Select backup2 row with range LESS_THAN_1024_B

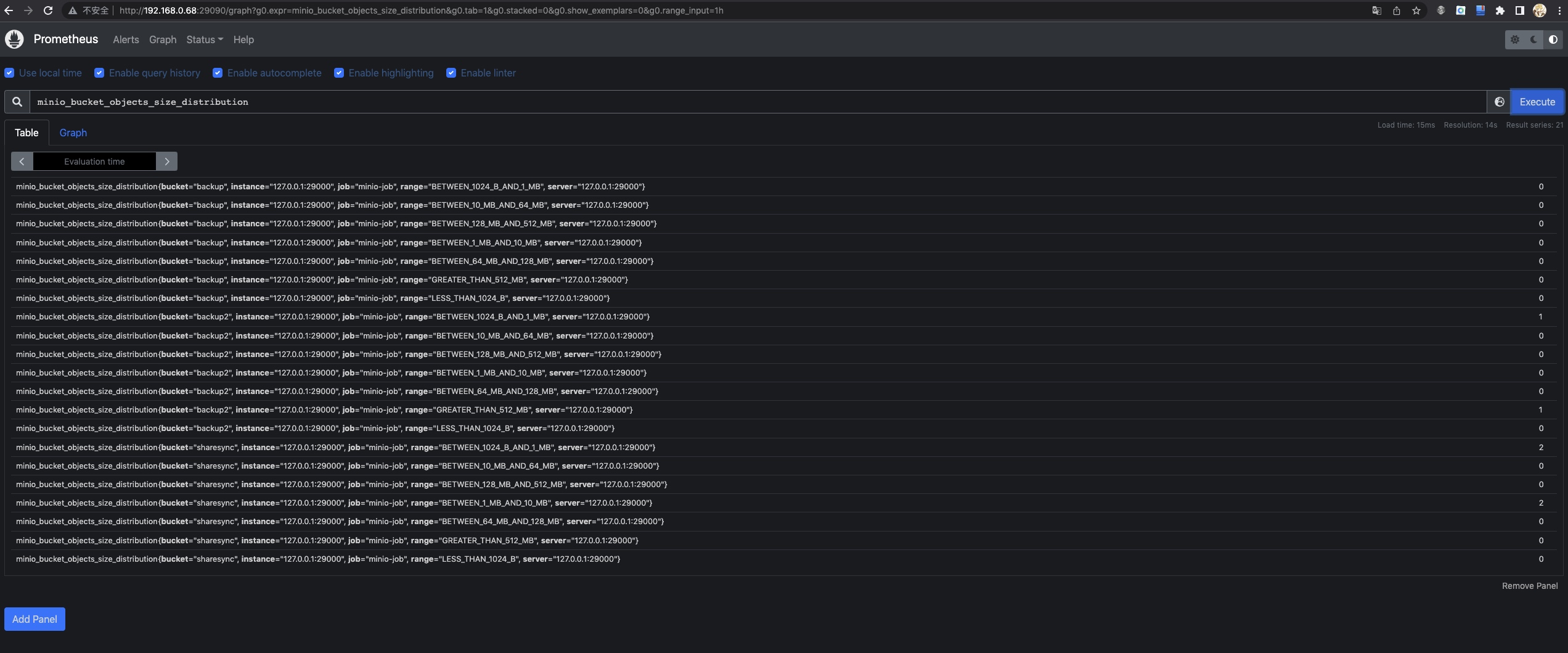tap(783, 428)
